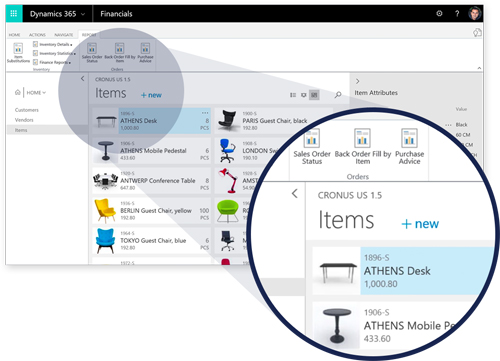The height and width of the screenshot is (361, 500).
Task: Switch to list view layout icon
Action: pyautogui.click(x=293, y=95)
